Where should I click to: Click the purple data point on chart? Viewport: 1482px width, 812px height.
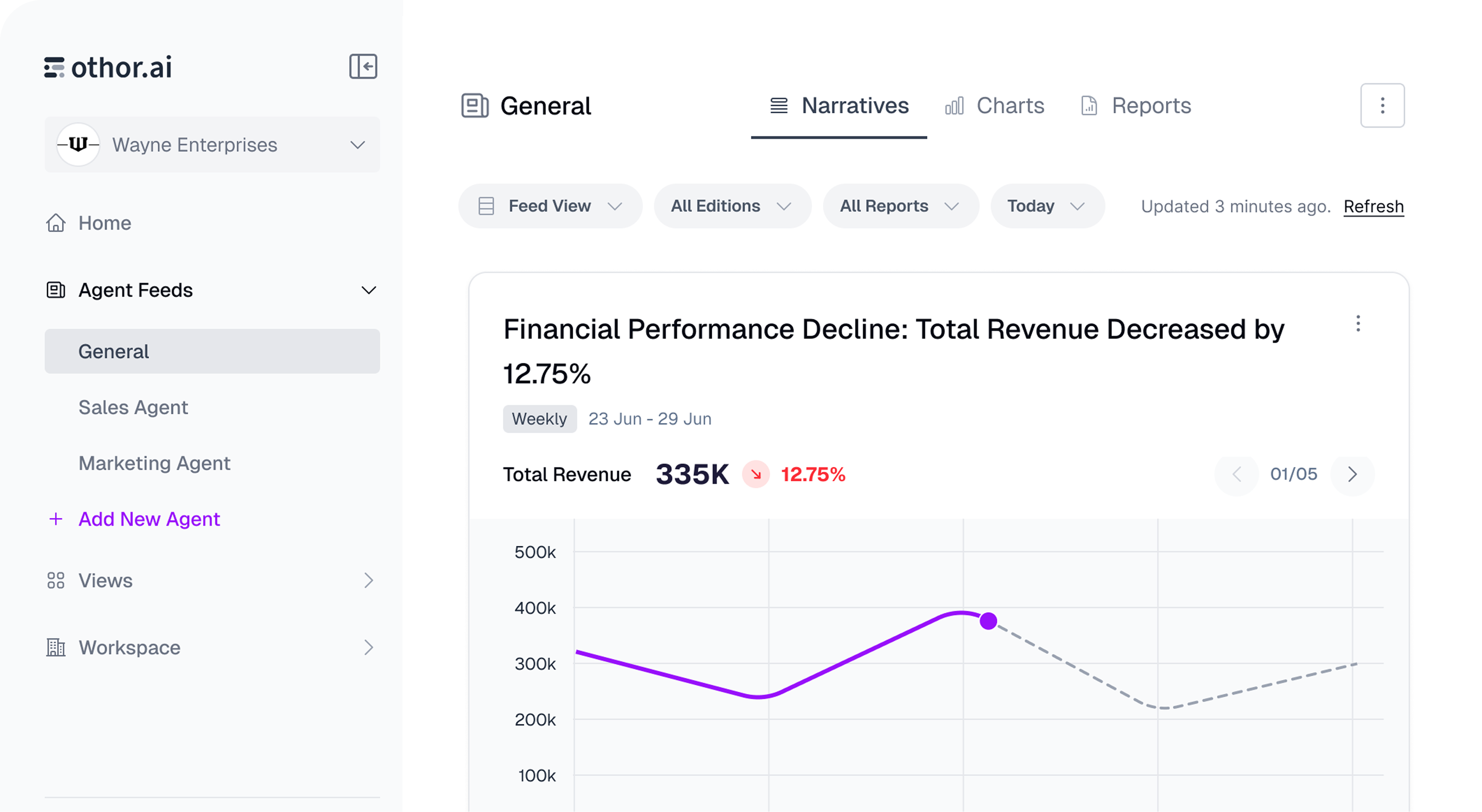(988, 621)
